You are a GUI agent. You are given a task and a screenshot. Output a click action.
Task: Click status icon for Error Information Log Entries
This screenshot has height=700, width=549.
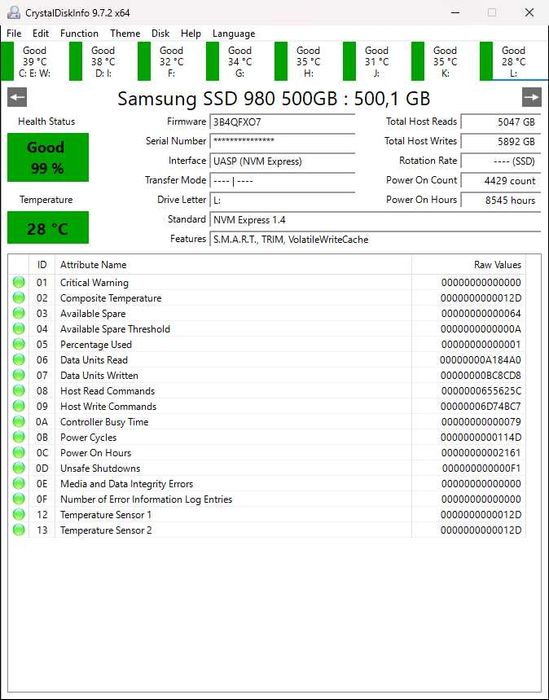[19, 499]
